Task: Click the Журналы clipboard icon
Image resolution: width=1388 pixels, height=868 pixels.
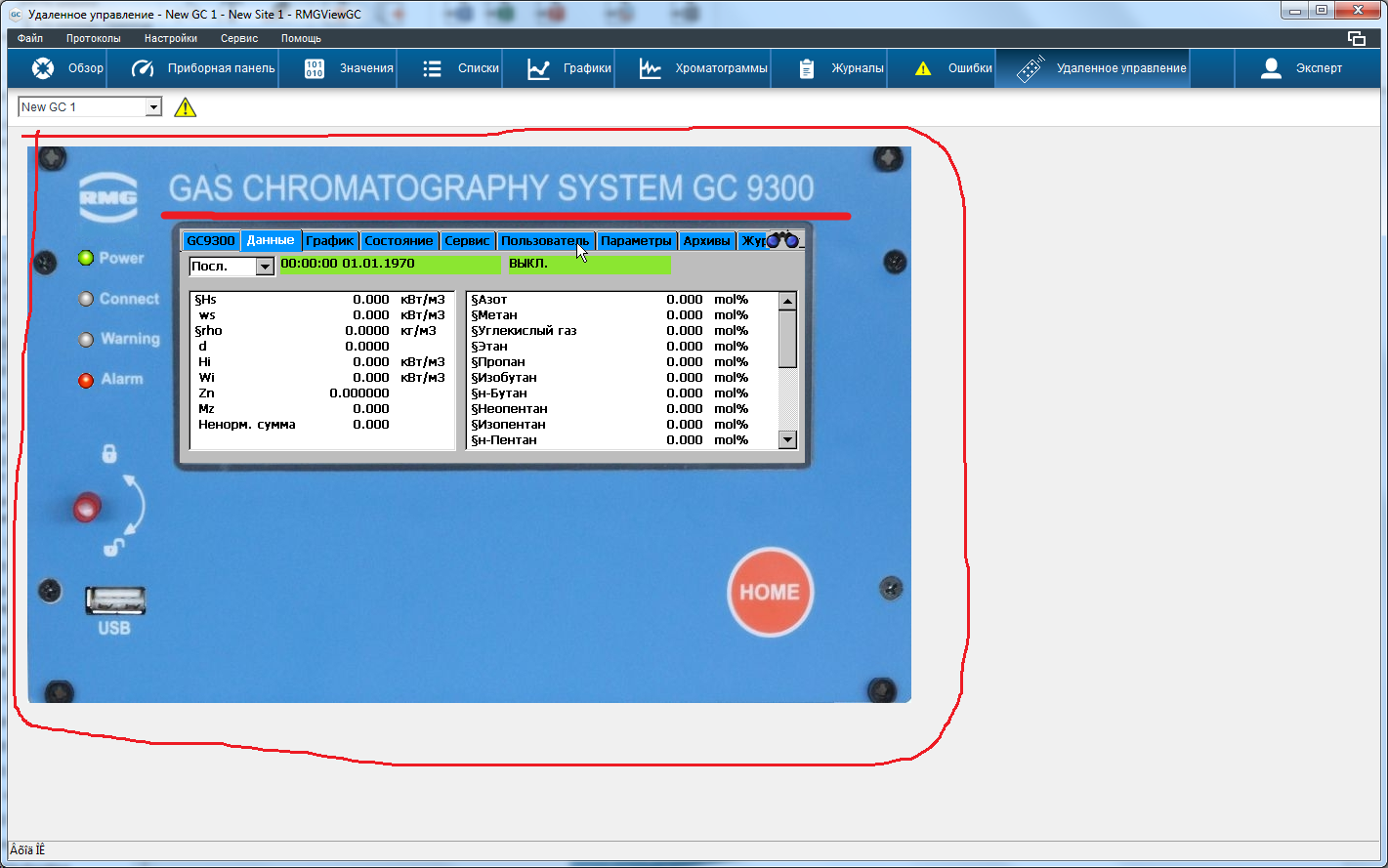Action: (x=807, y=68)
